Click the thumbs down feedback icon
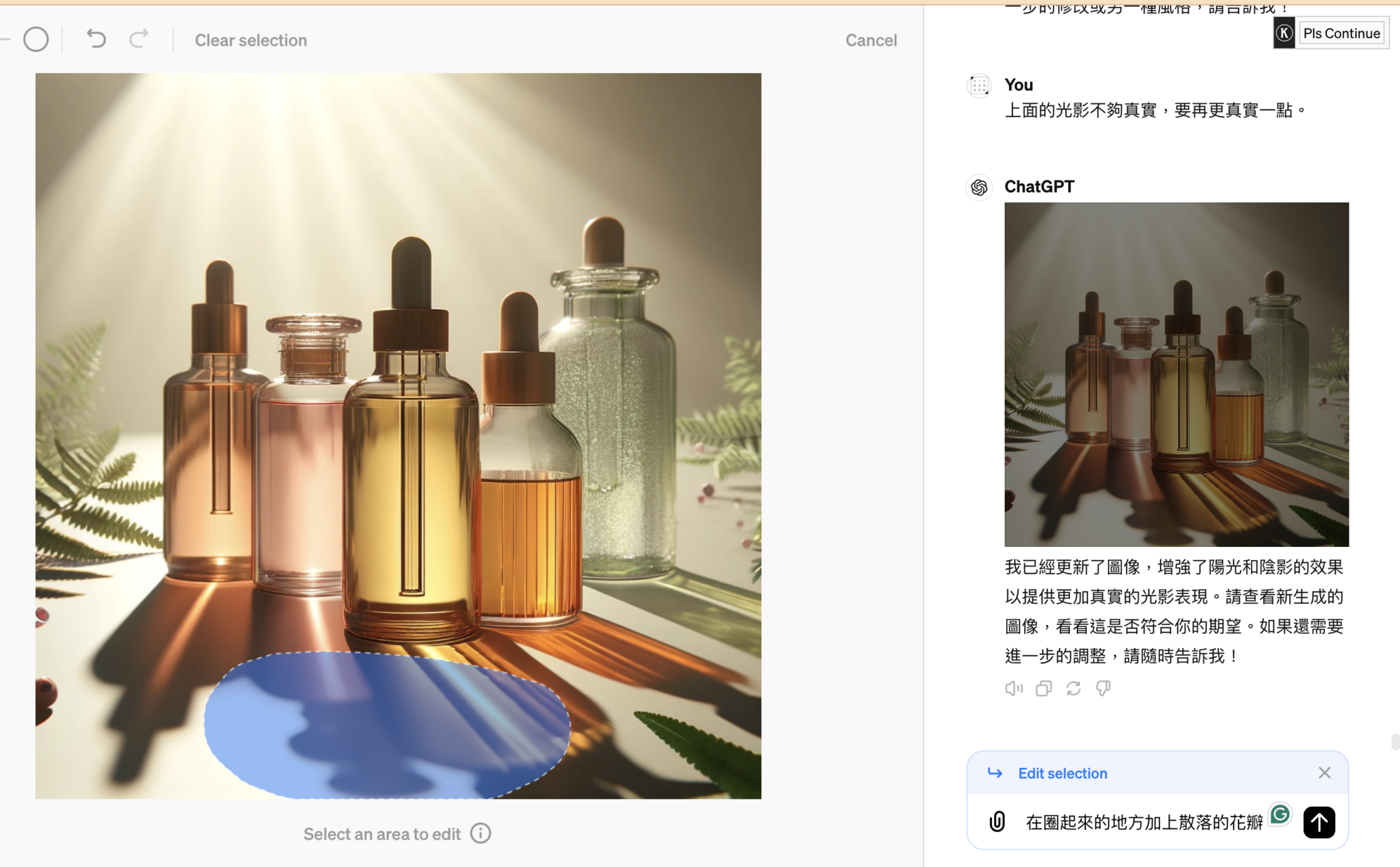The height and width of the screenshot is (867, 1400). (x=1103, y=689)
